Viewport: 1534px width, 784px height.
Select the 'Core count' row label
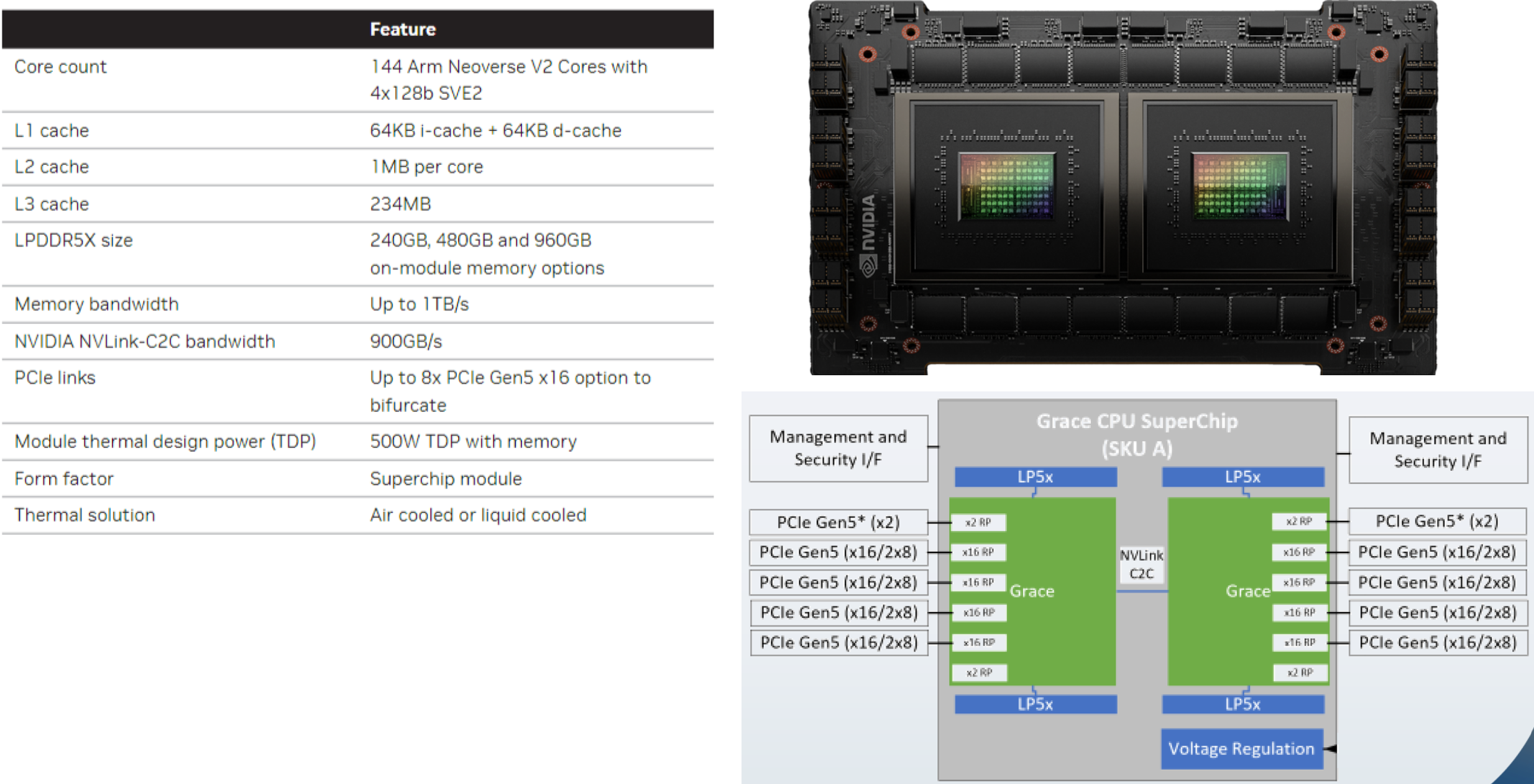point(61,66)
